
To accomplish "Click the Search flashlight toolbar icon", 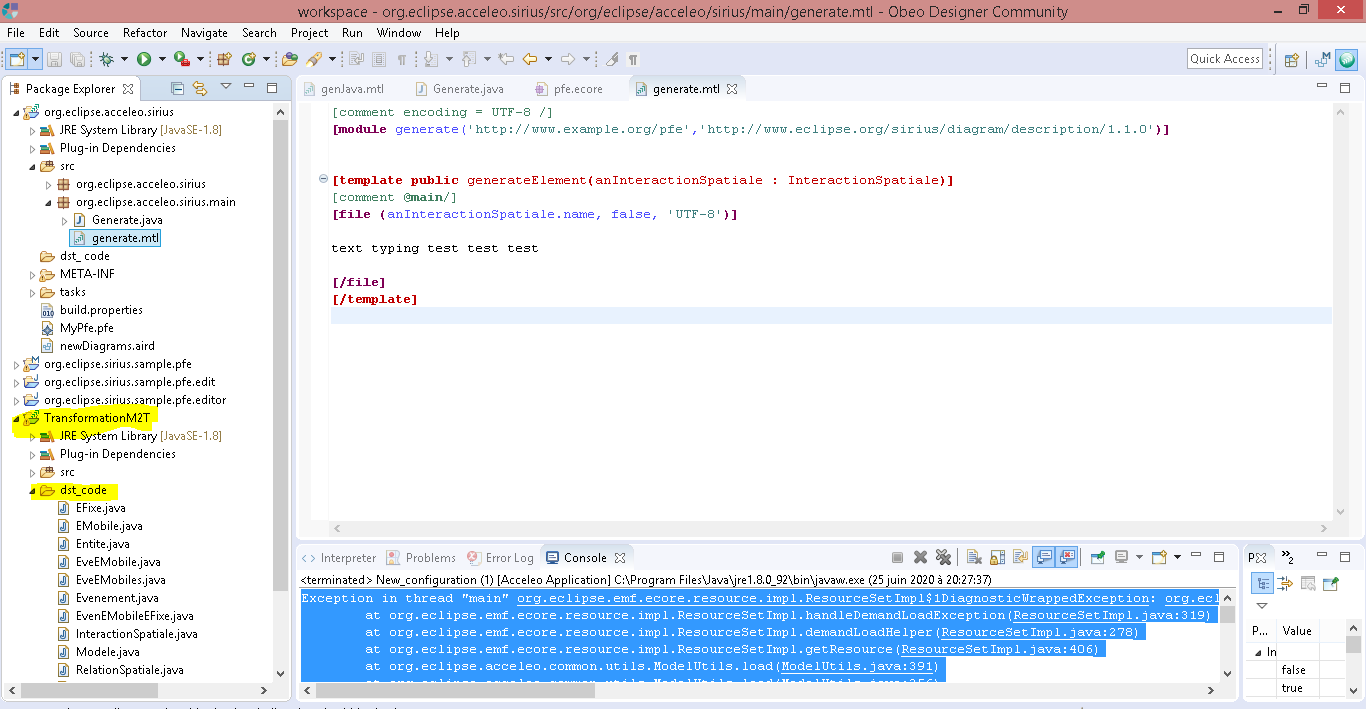I will 313,59.
